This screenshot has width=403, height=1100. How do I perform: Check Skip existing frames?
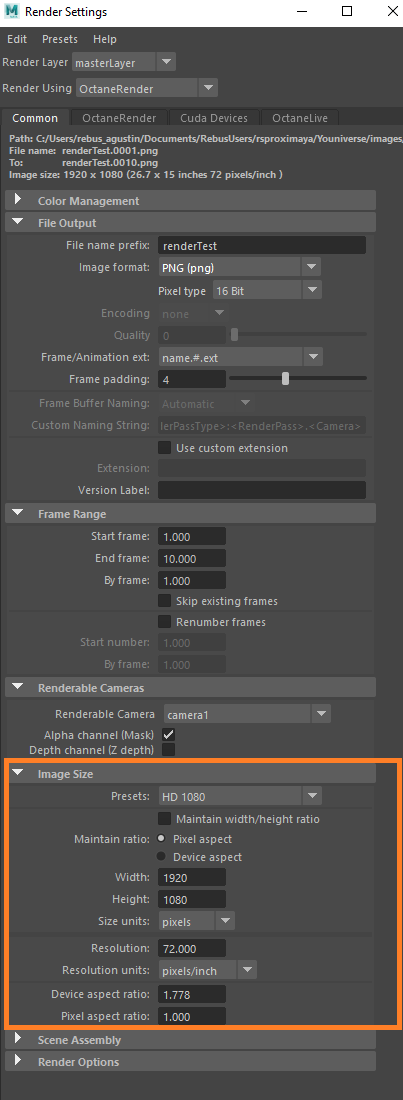(x=164, y=601)
